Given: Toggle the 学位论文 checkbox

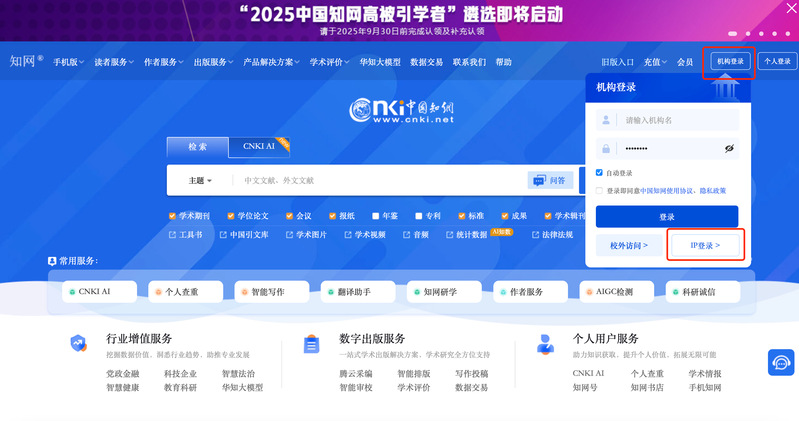Looking at the screenshot, I should (230, 216).
